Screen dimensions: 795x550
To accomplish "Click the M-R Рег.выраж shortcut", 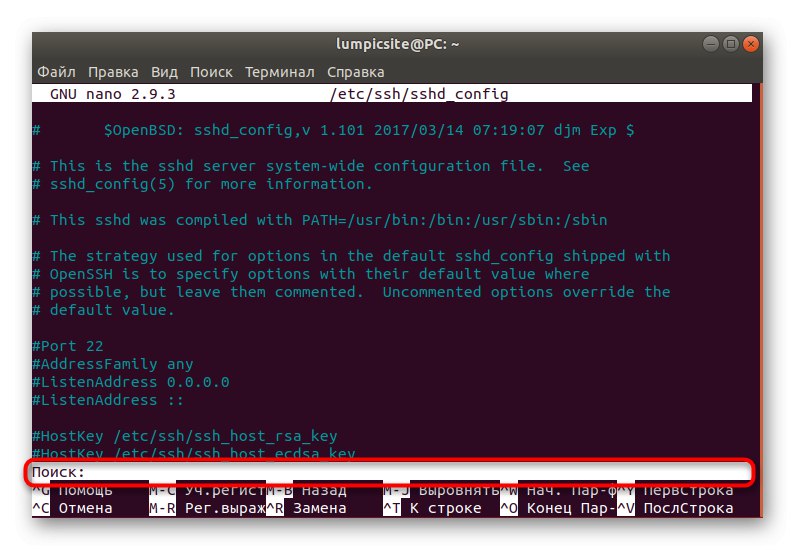I will pos(207,508).
